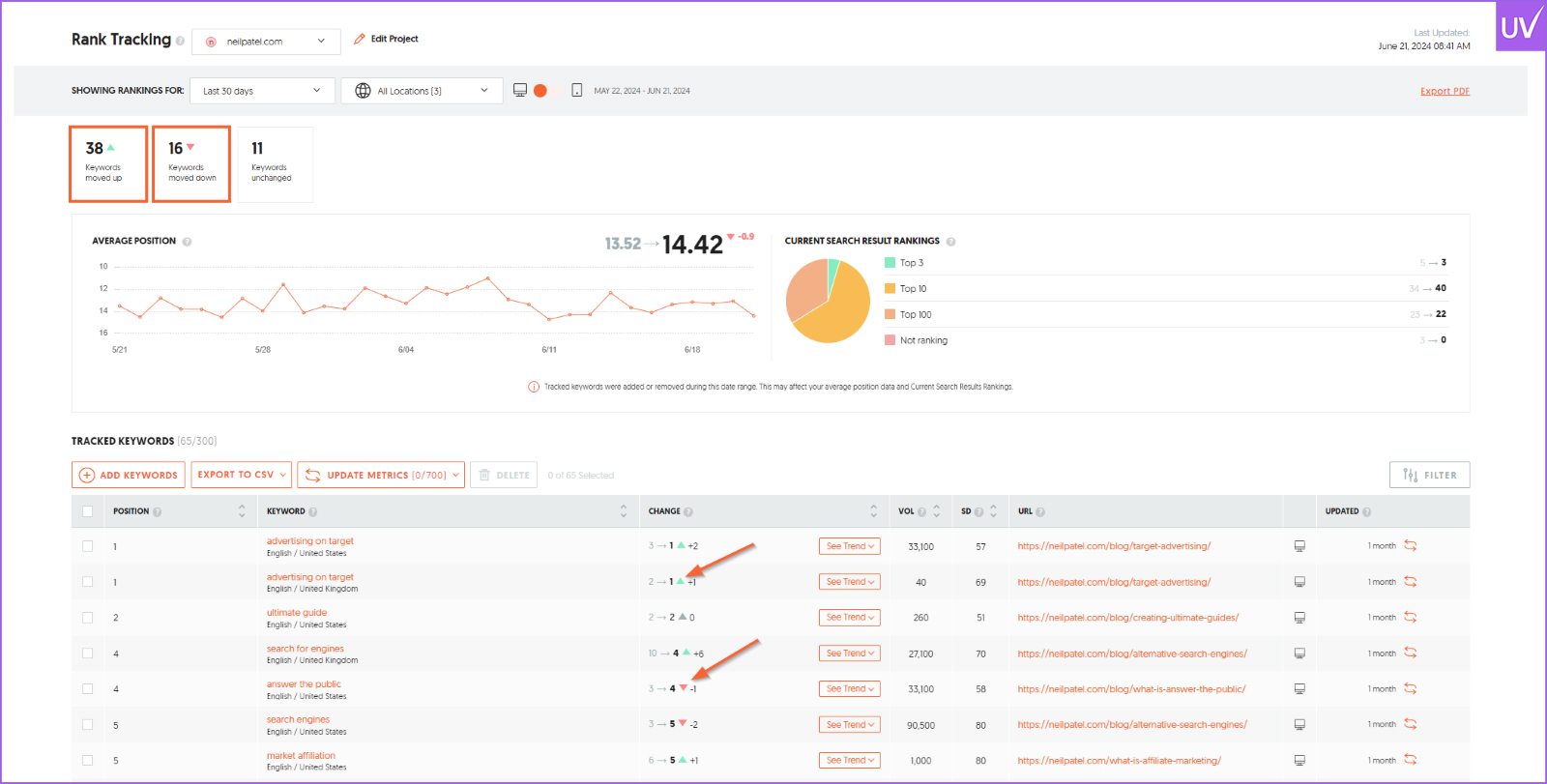Image resolution: width=1547 pixels, height=784 pixels.
Task: Sort by the VOL column arrows
Action: click(x=936, y=511)
